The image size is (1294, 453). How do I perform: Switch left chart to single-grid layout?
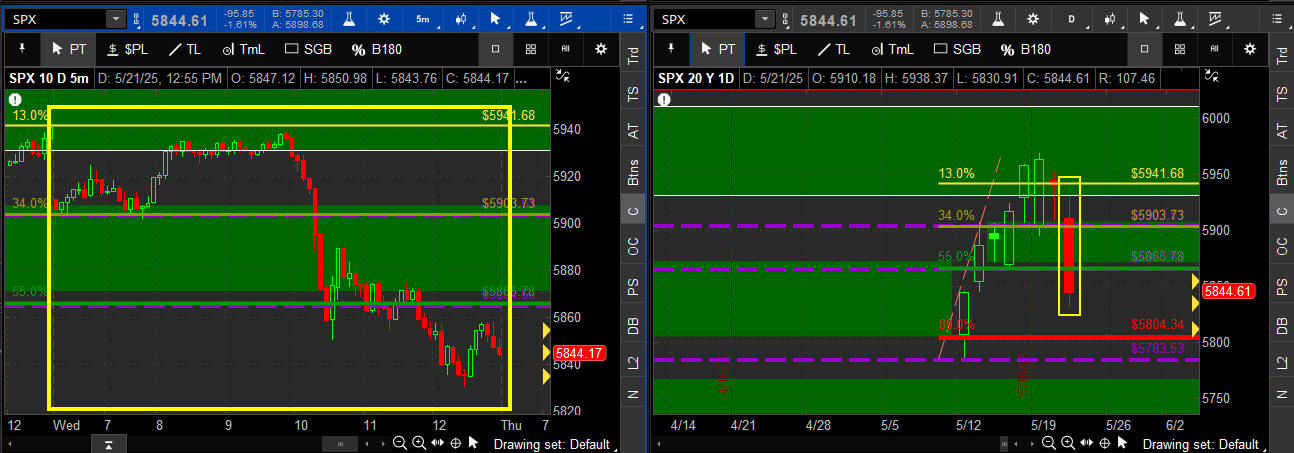point(496,49)
